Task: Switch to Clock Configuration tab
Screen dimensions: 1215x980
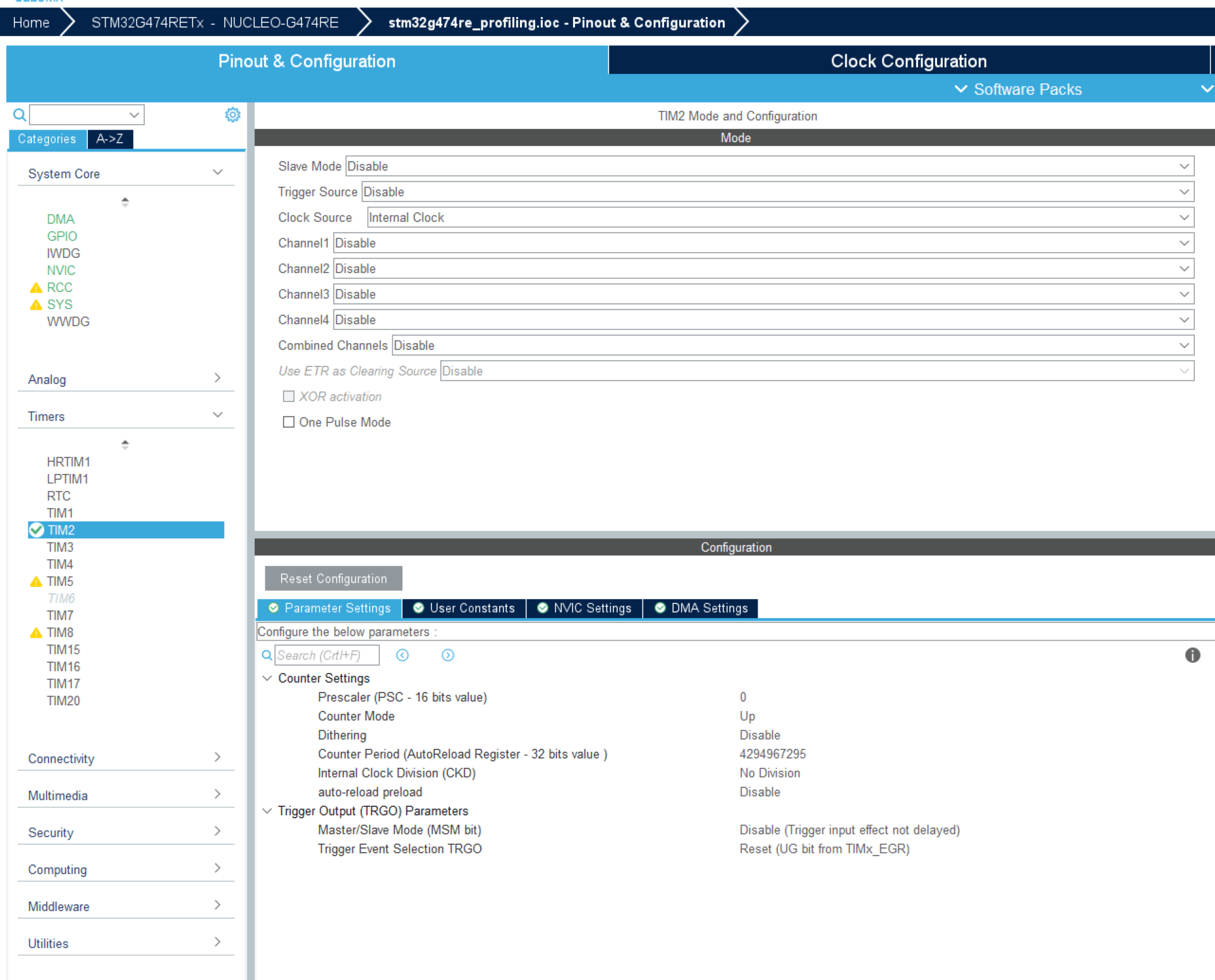Action: 908,61
